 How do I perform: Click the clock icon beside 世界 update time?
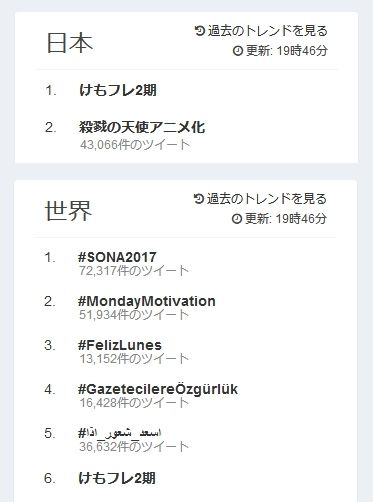pyautogui.click(x=236, y=219)
